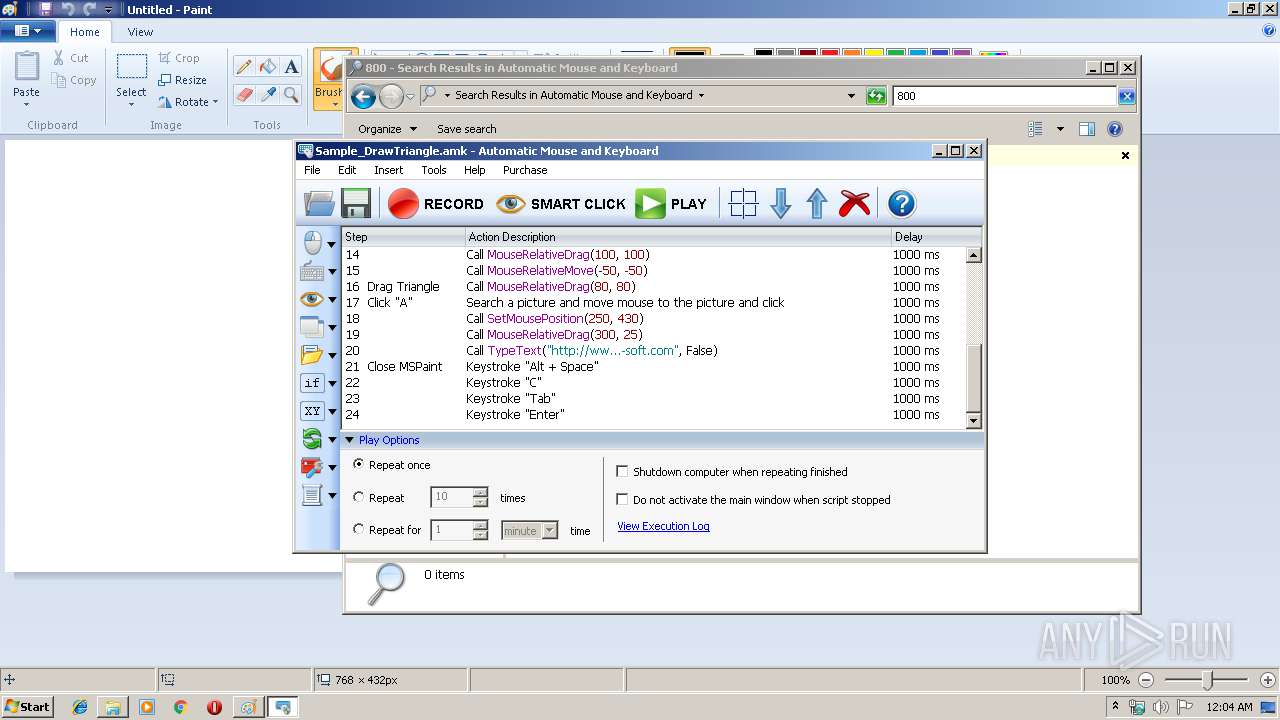Viewport: 1280px width, 720px height.
Task: Open the Organize dropdown in search window
Action: coord(388,129)
